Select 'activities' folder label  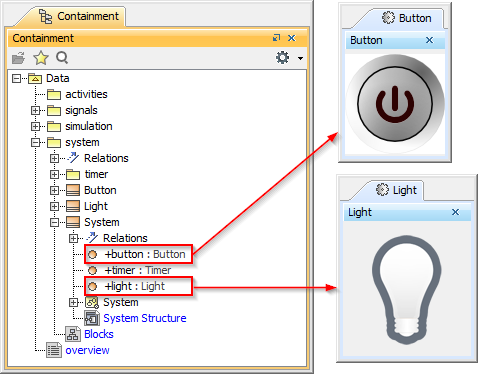click(x=86, y=95)
